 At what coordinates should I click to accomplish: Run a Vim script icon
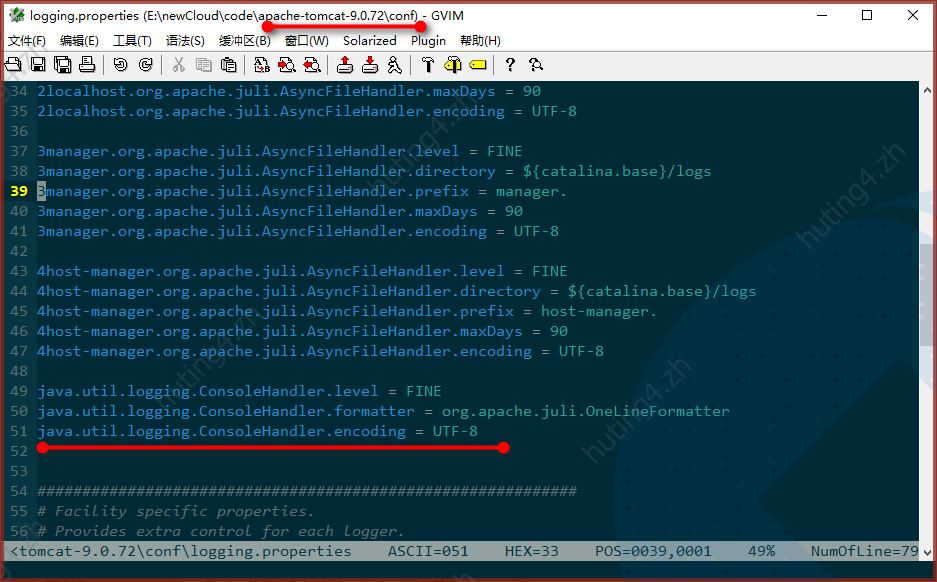coord(394,65)
